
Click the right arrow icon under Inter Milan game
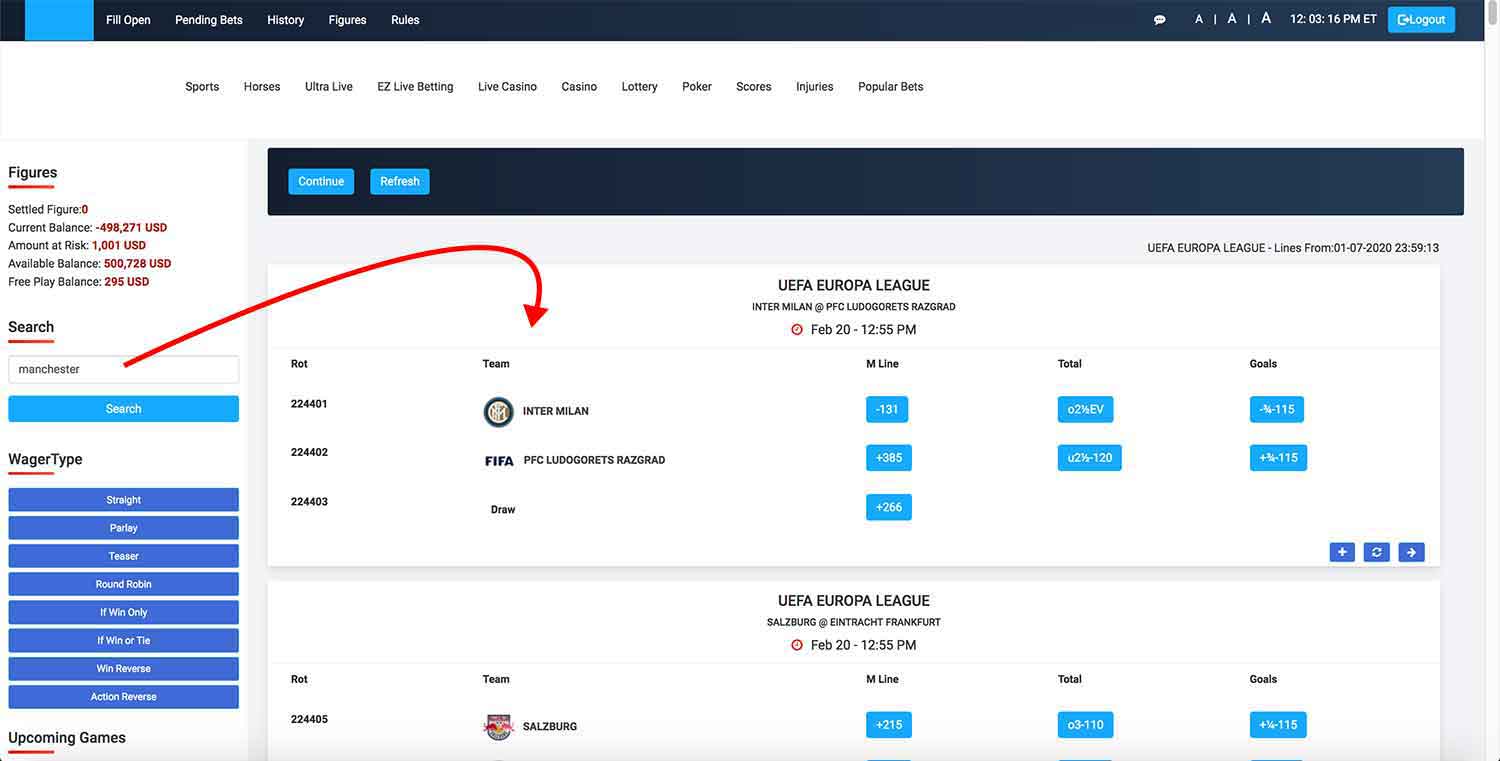1411,552
